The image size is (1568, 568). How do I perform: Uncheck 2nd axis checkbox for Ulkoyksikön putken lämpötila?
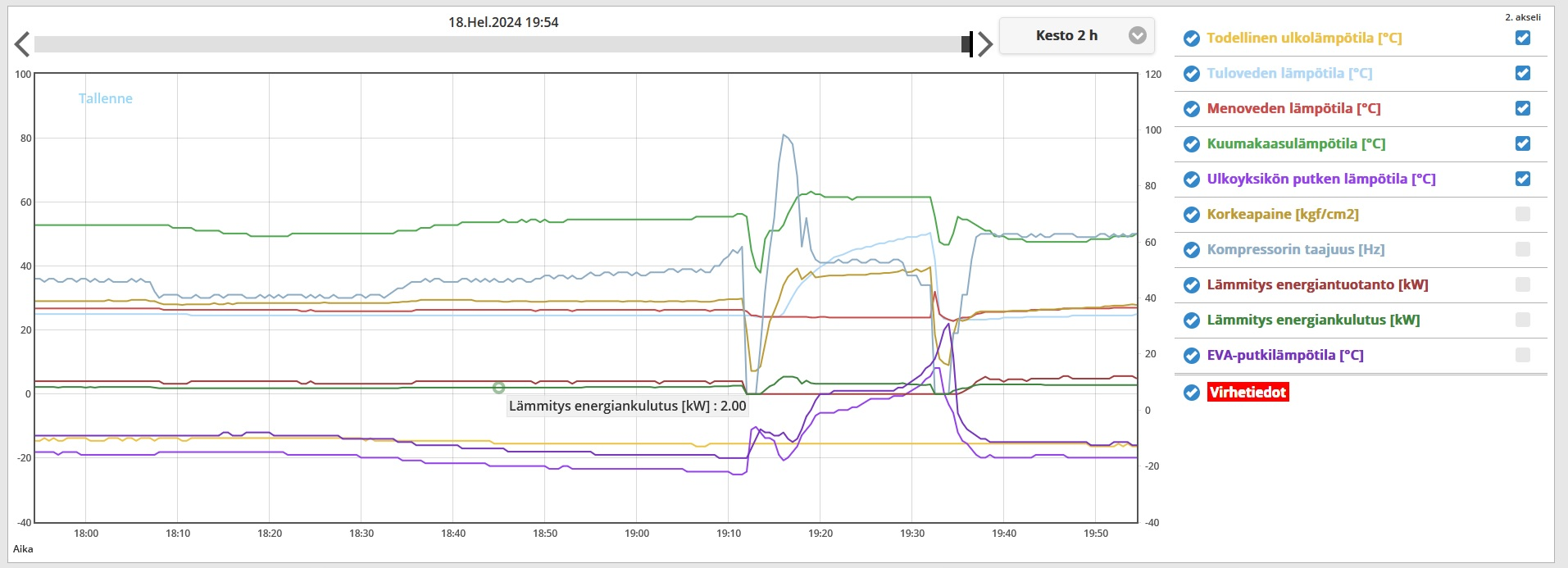pos(1522,179)
